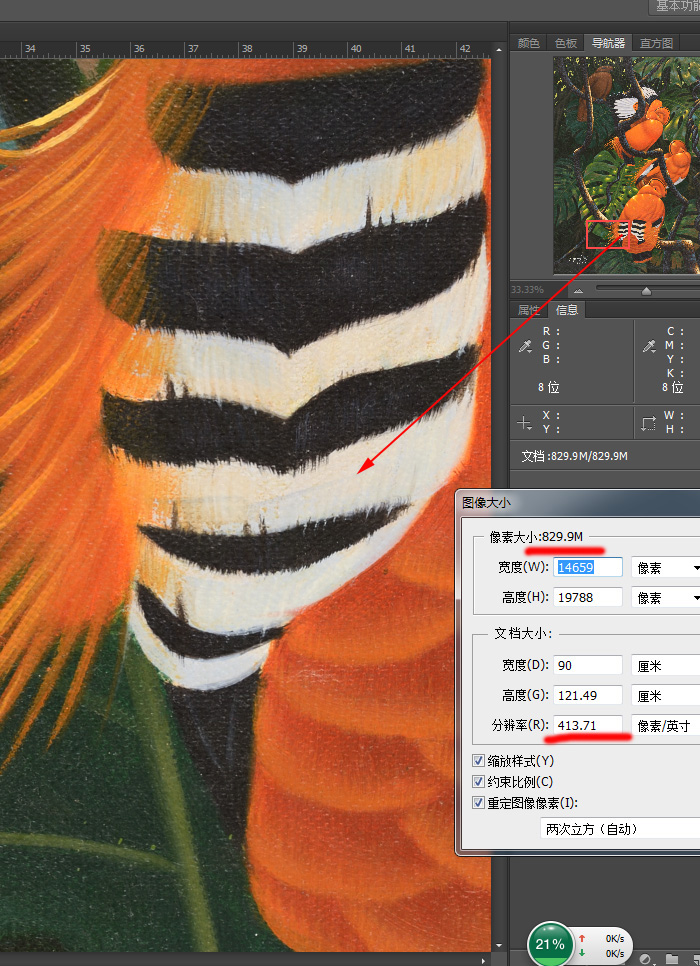This screenshot has width=700, height=966.
Task: Switch to the 色板 panel tab
Action: (x=566, y=43)
